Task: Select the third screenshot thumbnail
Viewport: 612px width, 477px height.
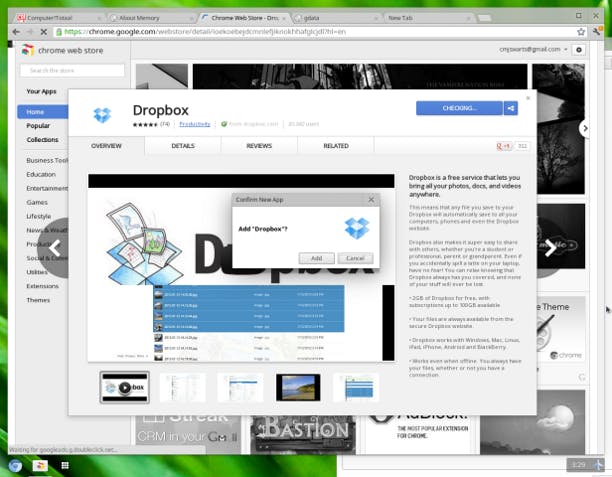Action: tap(240, 387)
